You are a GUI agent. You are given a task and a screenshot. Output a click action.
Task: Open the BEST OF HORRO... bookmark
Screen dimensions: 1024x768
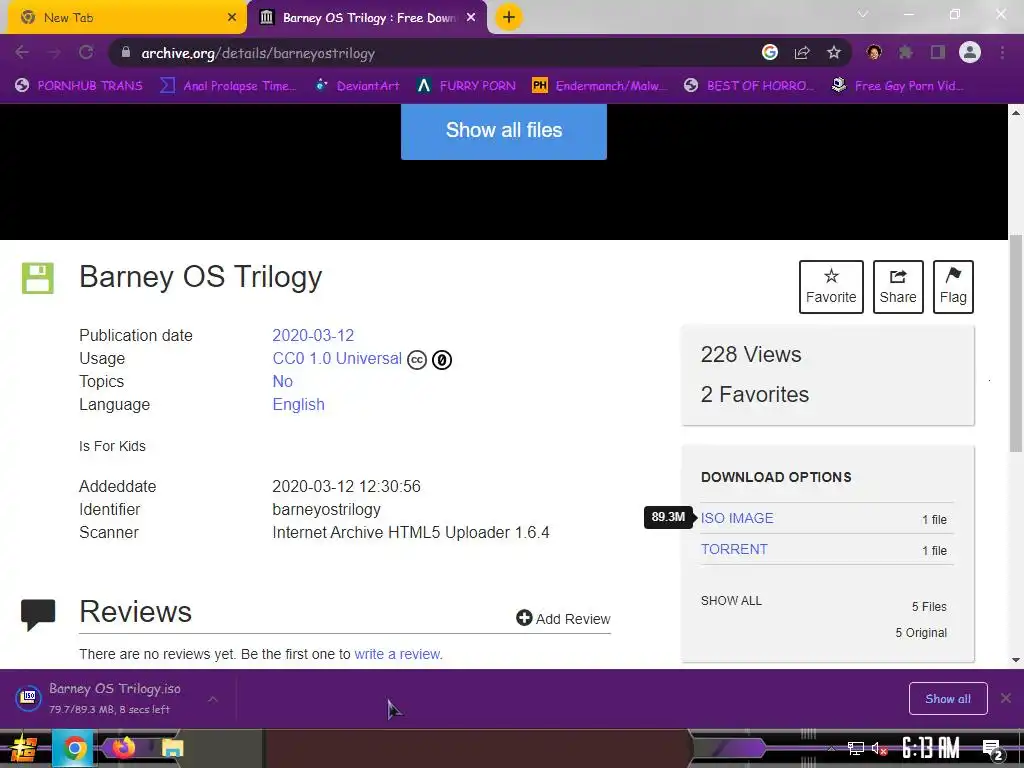(x=748, y=86)
